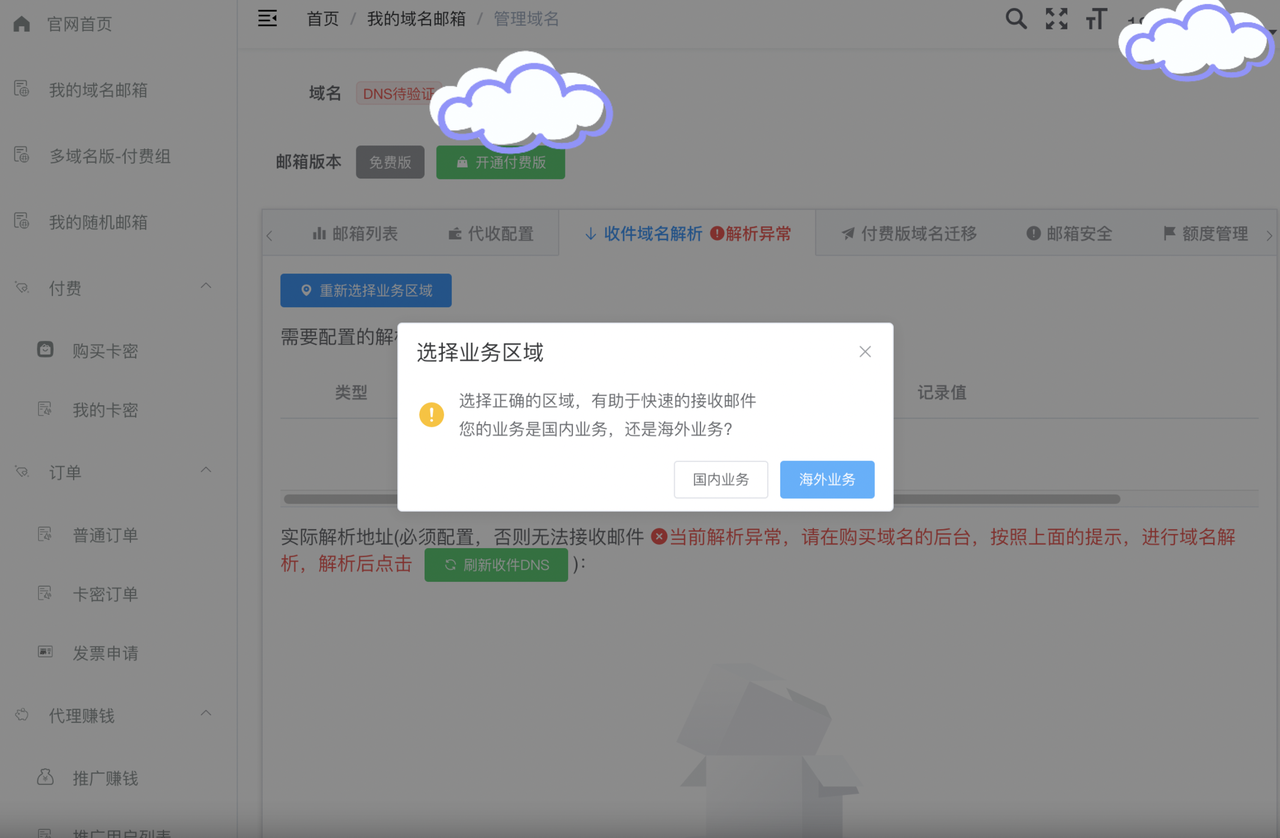Click the 重新选择业务区域 button

pyautogui.click(x=366, y=291)
